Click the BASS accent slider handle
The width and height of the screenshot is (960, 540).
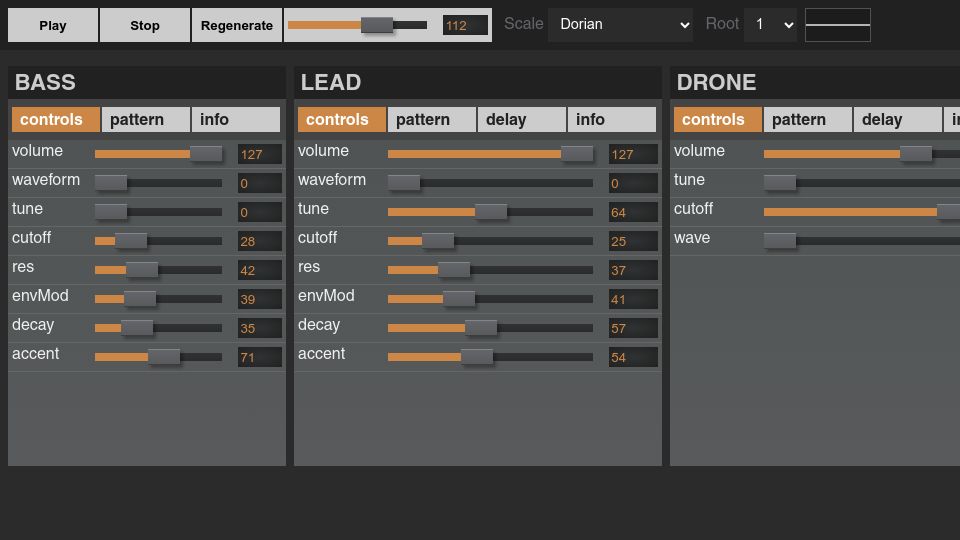pyautogui.click(x=163, y=357)
